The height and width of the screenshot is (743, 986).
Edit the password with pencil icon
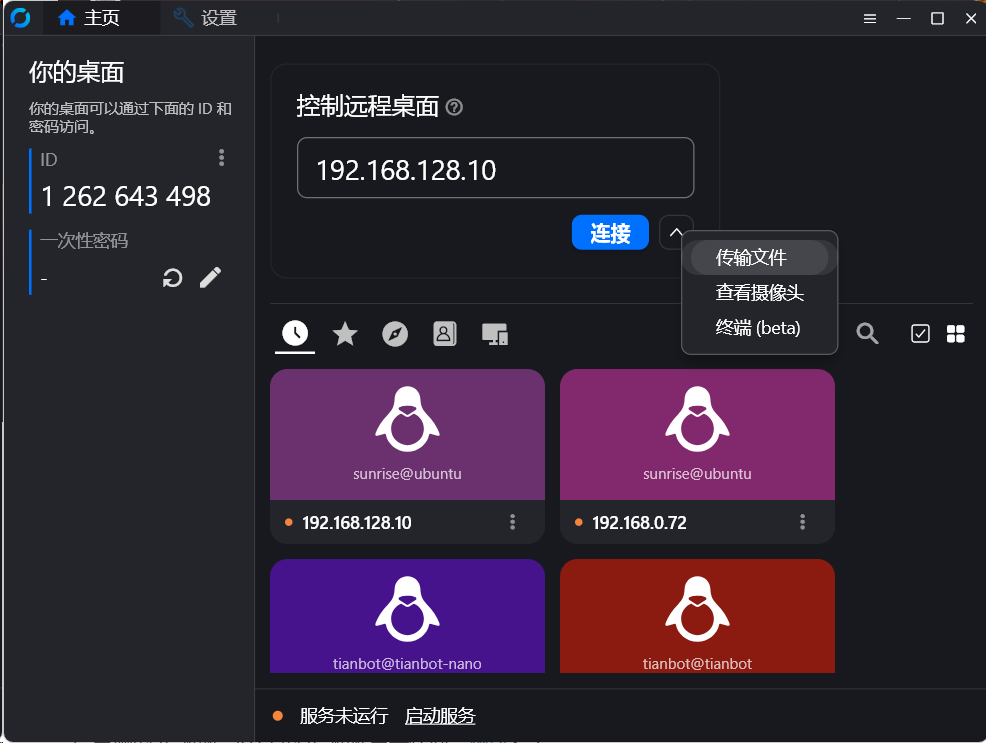pyautogui.click(x=210, y=278)
